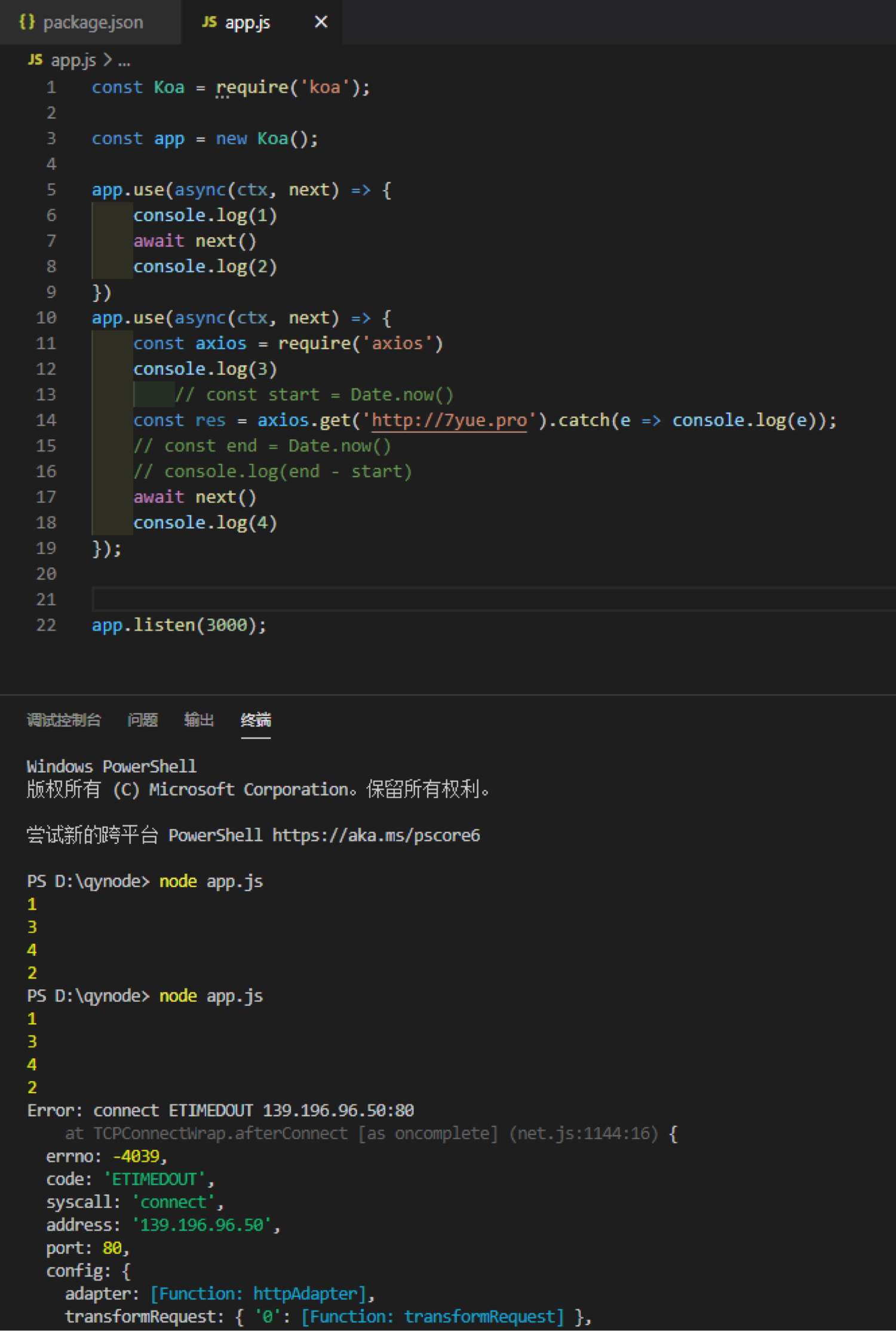Close the app.js editor tab
The image size is (896, 1331).
(321, 22)
